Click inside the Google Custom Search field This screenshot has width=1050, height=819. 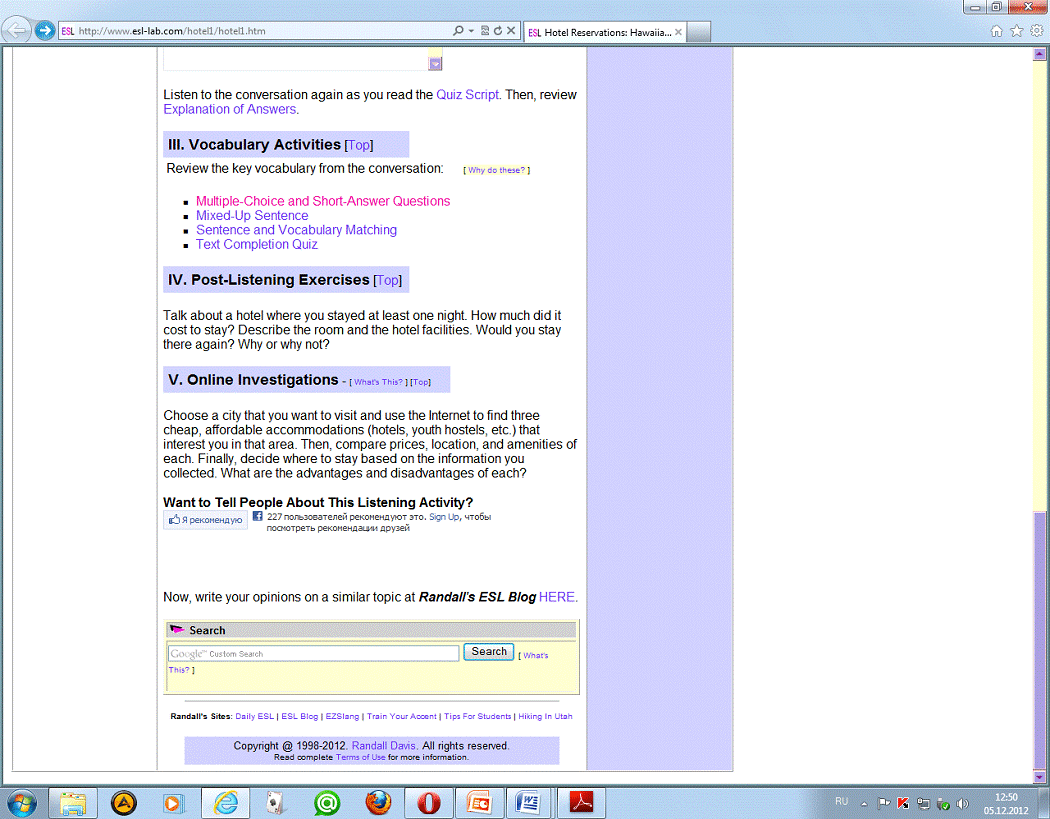pyautogui.click(x=313, y=653)
